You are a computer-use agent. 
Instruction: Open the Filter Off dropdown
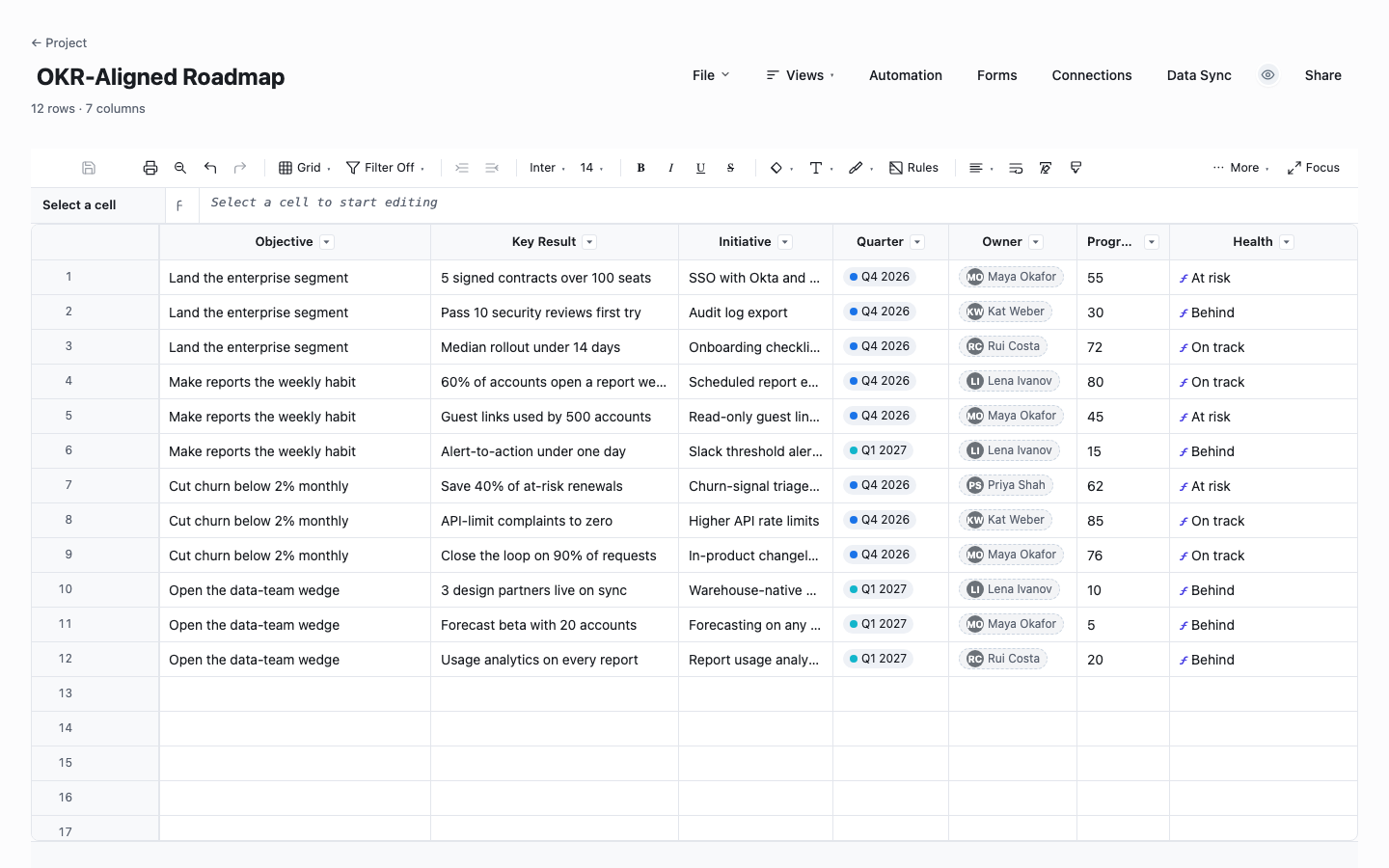(386, 168)
